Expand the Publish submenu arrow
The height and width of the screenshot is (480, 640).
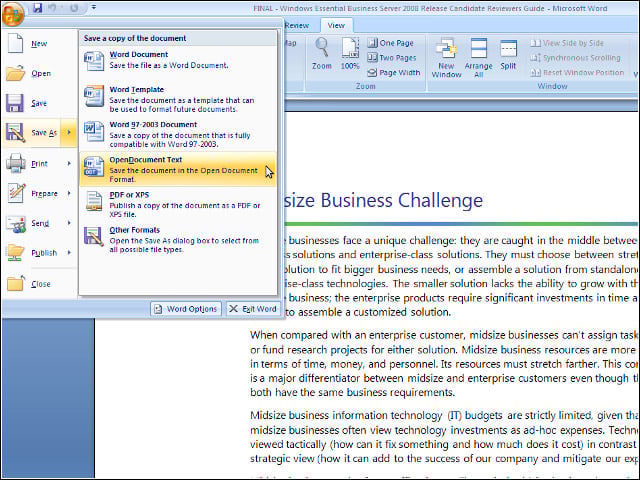click(x=69, y=253)
